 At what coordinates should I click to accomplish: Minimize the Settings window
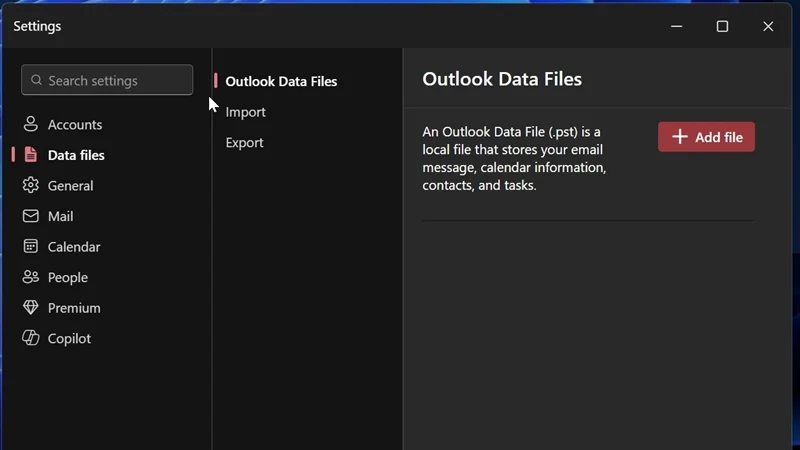677,26
